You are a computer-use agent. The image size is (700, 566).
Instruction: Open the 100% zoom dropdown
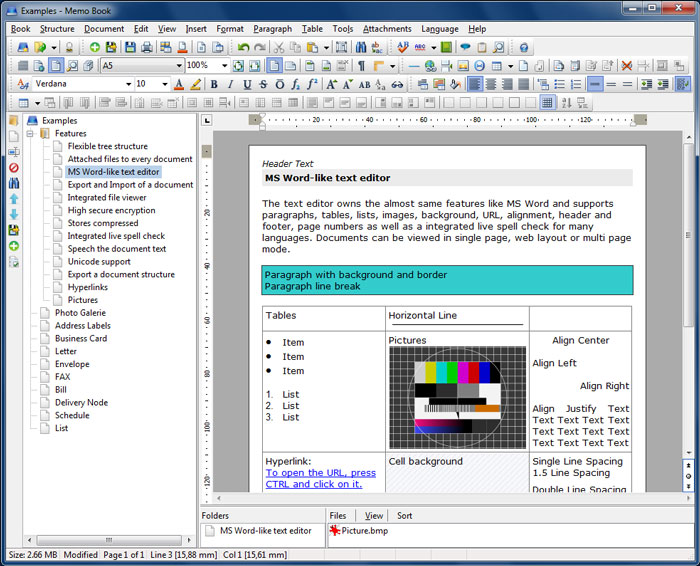(224, 66)
